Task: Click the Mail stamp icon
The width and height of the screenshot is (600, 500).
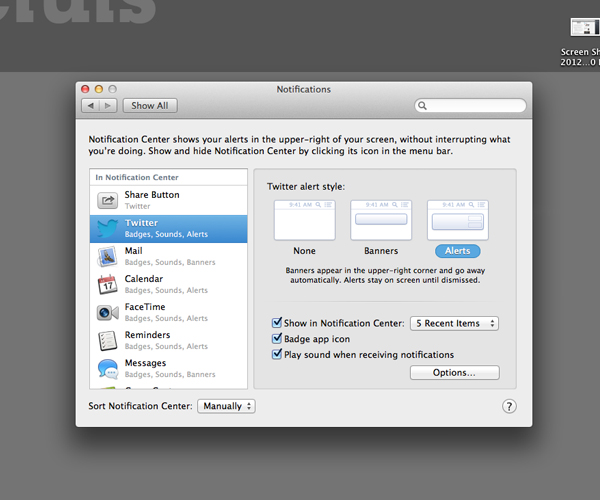Action: 107,256
